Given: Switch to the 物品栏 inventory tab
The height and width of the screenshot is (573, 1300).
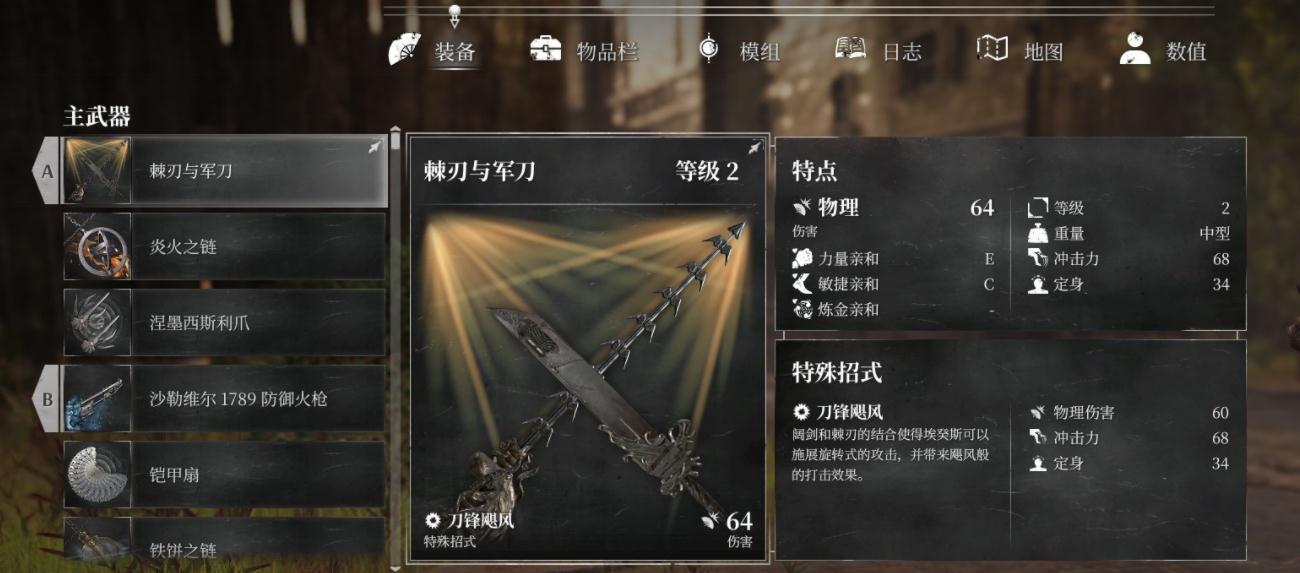Looking at the screenshot, I should click(582, 51).
